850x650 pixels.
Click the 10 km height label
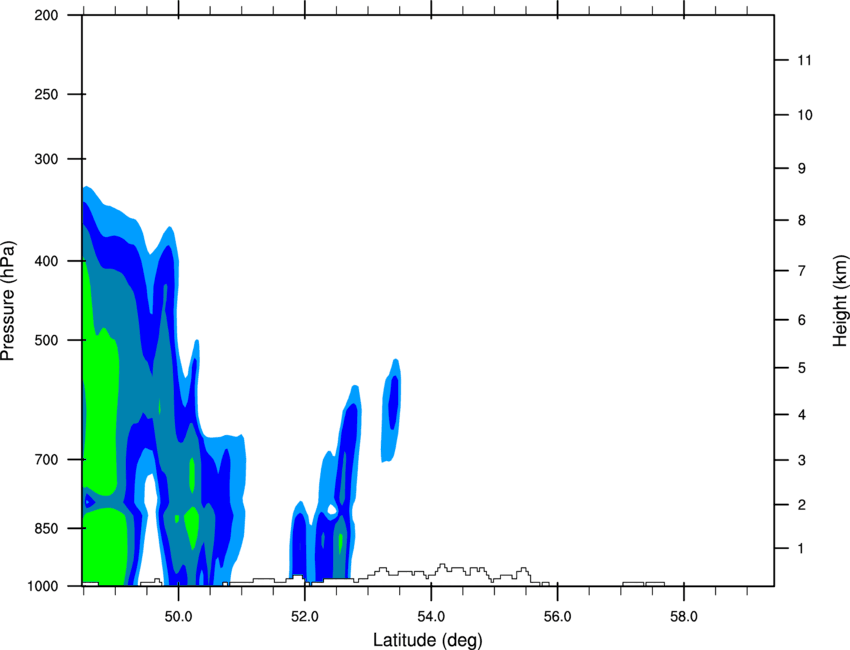tap(804, 115)
